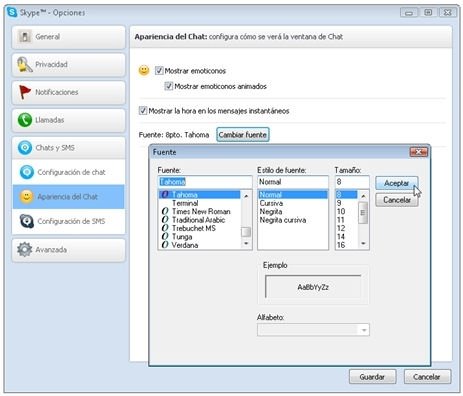Select size 11 in Tamaño list
463x396 pixels.
pos(347,220)
